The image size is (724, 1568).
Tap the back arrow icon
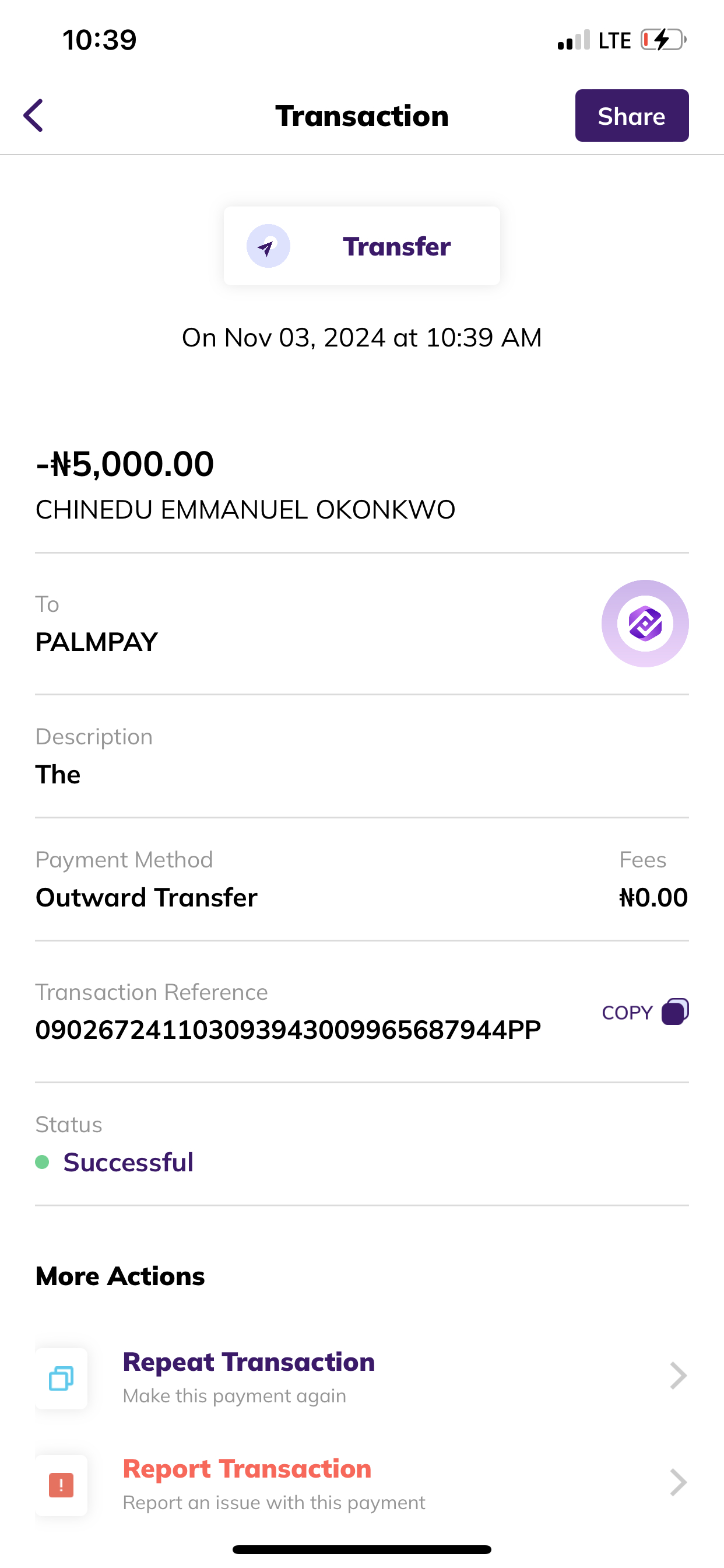[x=33, y=116]
